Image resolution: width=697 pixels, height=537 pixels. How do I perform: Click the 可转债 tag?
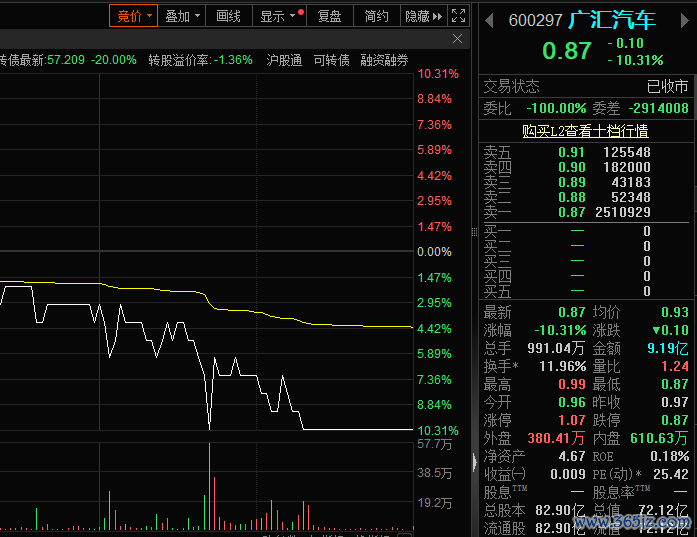click(332, 60)
